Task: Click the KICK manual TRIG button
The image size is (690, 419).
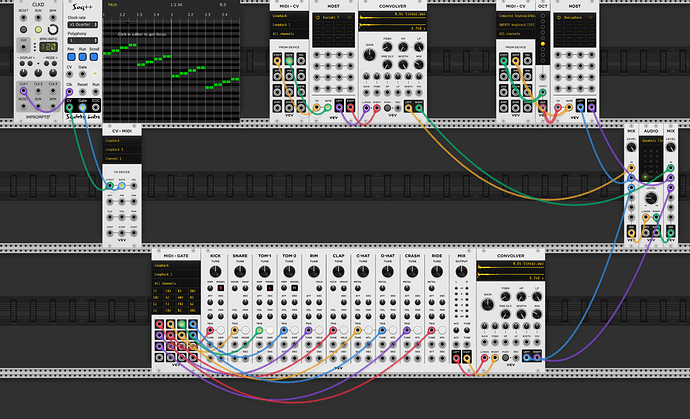Action: click(x=220, y=330)
